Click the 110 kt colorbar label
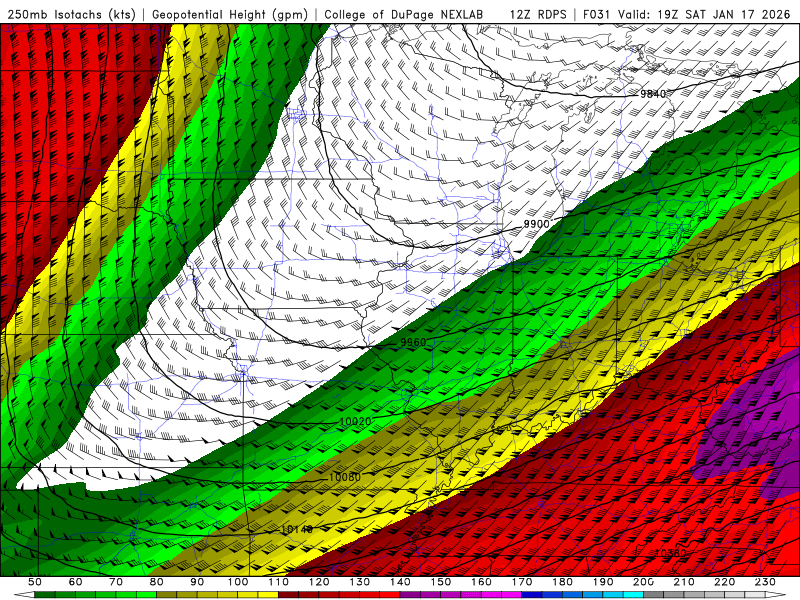Image resolution: width=800 pixels, height=600 pixels. [278, 582]
